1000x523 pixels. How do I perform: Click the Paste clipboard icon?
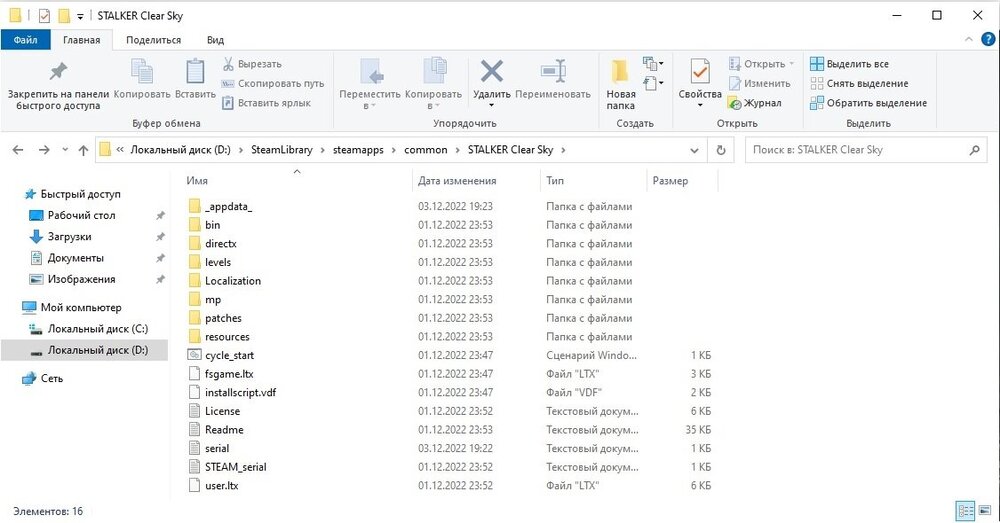point(195,72)
